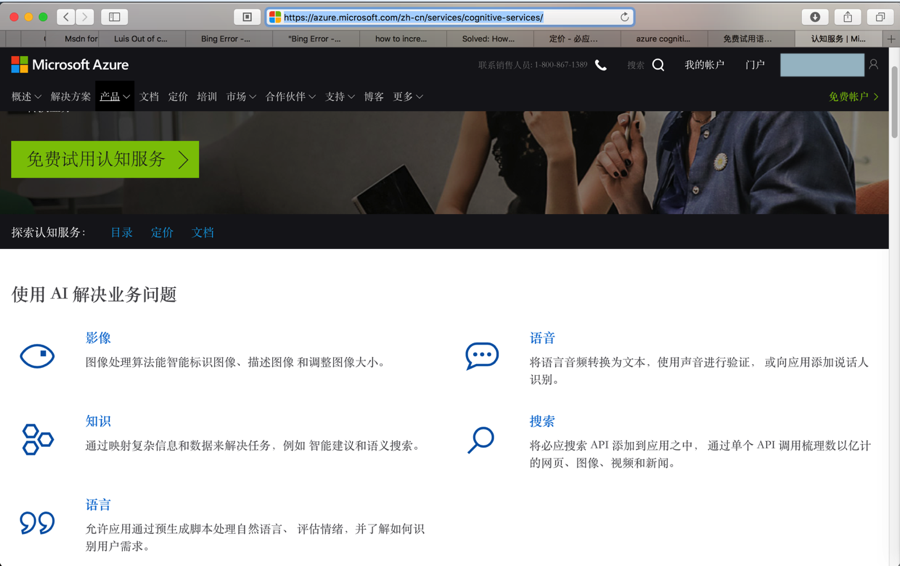Image resolution: width=900 pixels, height=566 pixels.
Task: Click the hexagons icon for 知识
Action: click(x=37, y=439)
